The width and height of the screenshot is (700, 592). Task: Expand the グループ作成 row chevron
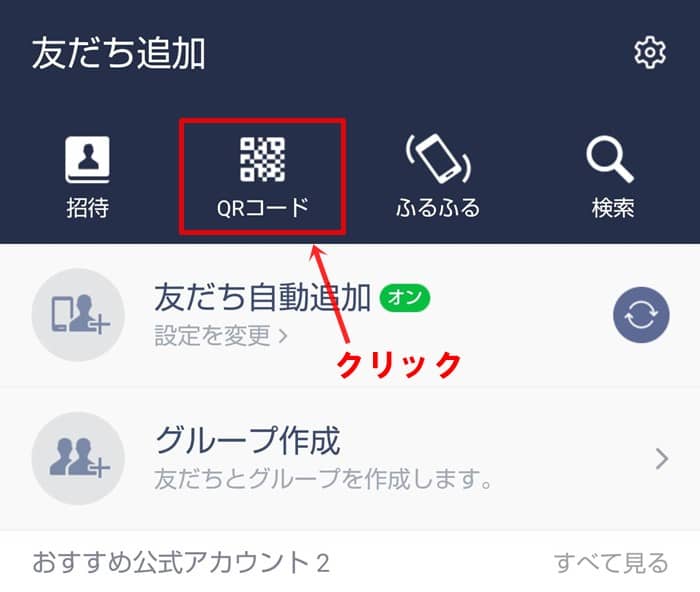coord(662,459)
